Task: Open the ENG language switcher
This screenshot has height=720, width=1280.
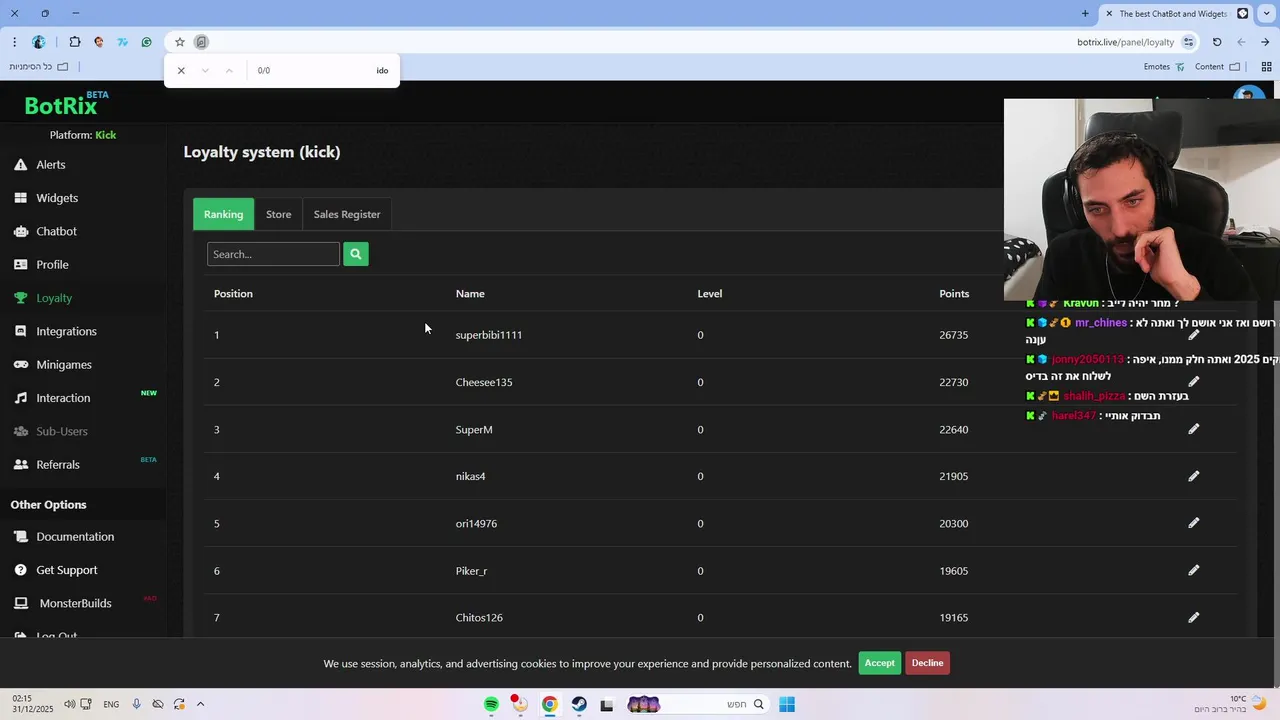Action: click(x=111, y=704)
